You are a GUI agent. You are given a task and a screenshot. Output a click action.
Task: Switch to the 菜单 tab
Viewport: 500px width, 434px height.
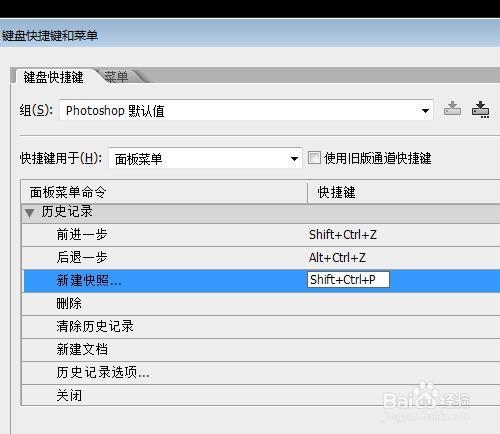(x=116, y=77)
